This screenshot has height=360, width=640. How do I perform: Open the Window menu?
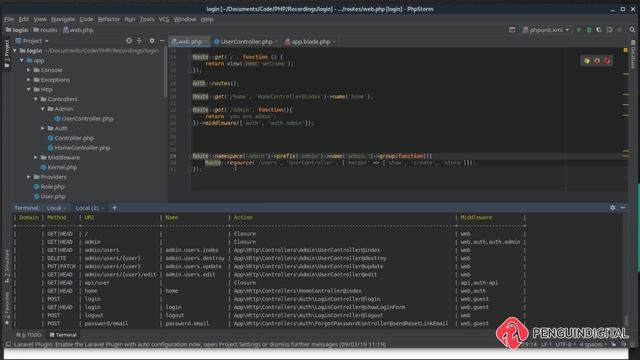[185, 19]
